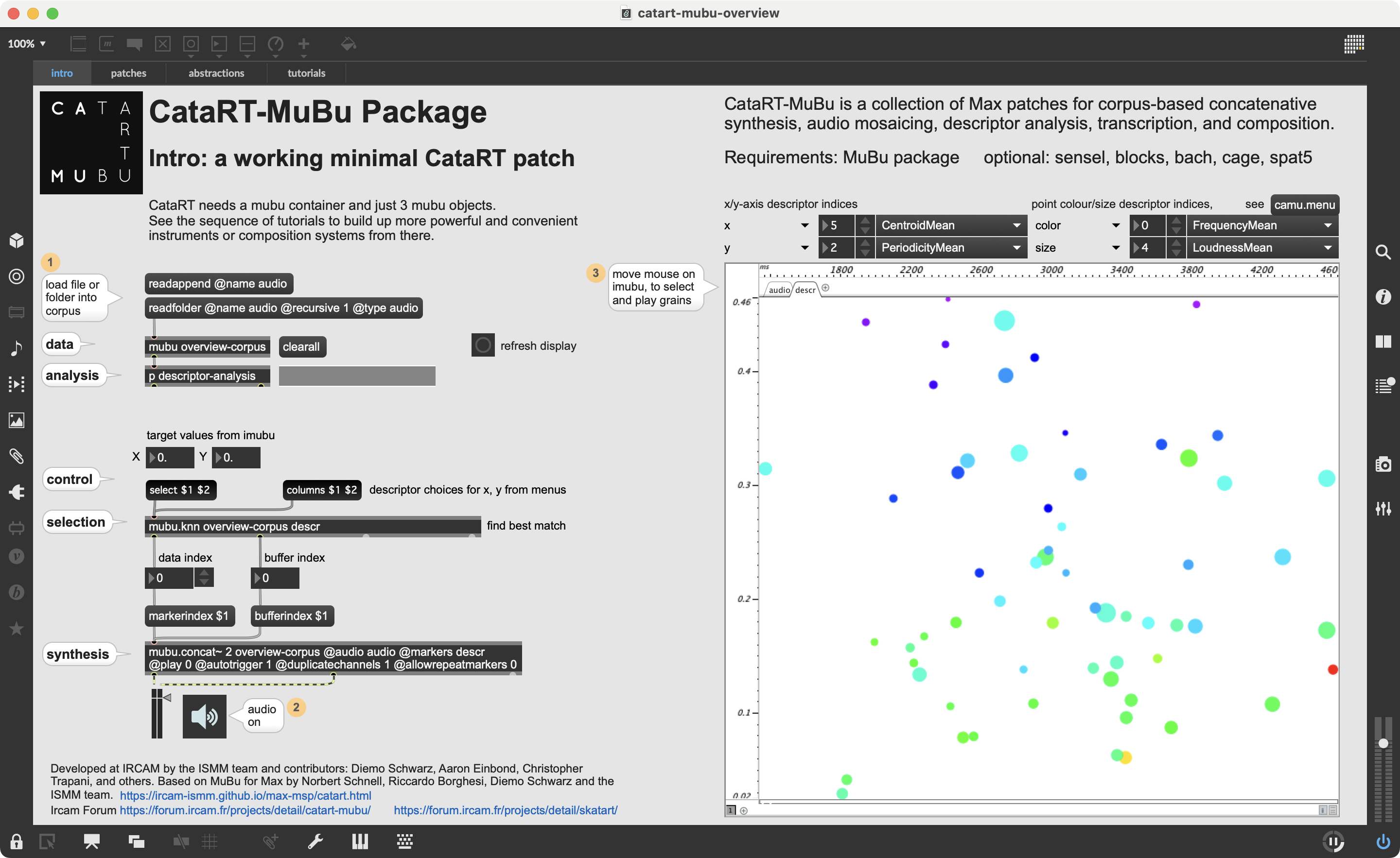Open search in the right sidebar
The height and width of the screenshot is (858, 1400).
[1383, 252]
